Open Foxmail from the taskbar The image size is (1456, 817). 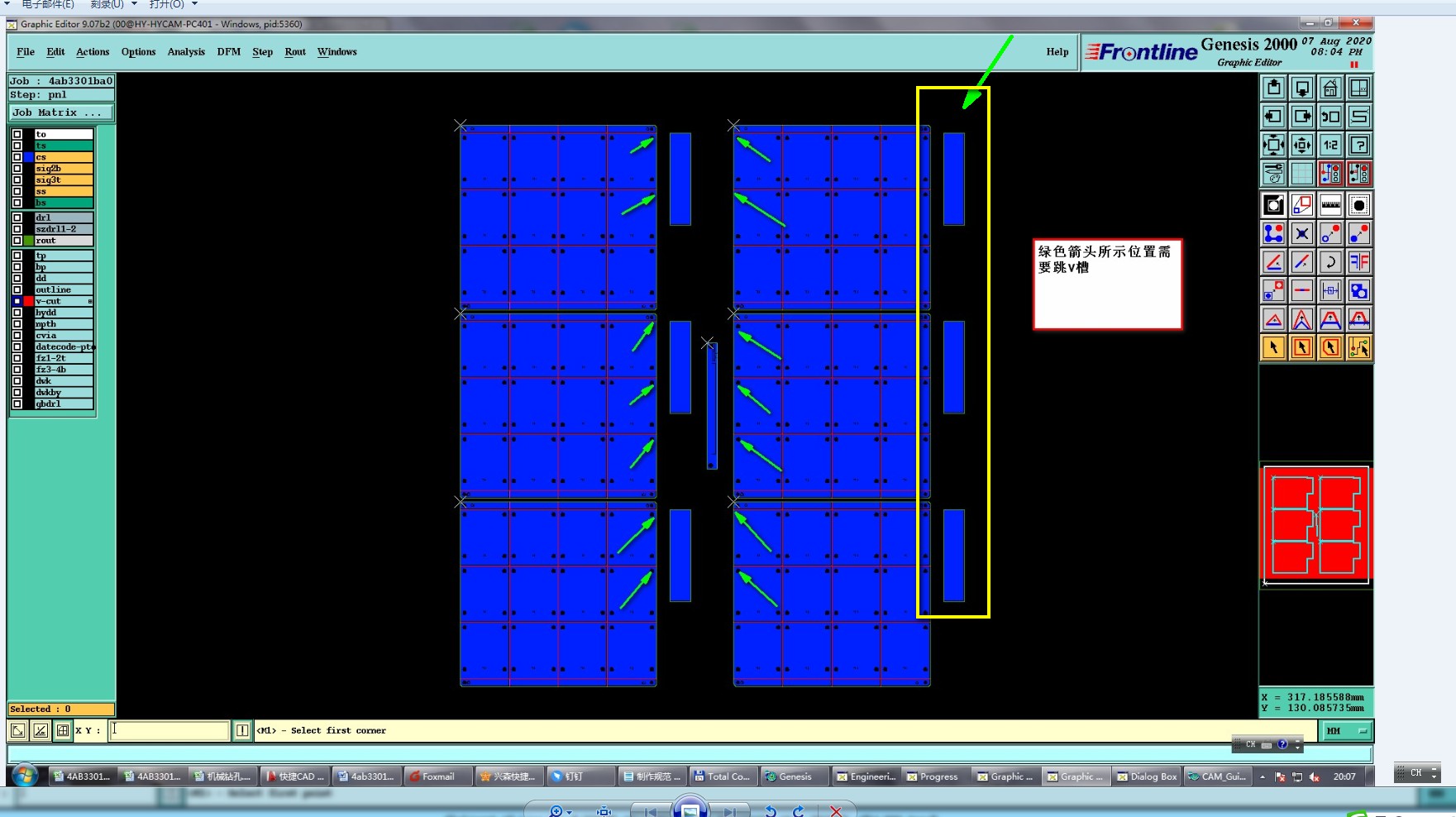click(x=438, y=776)
